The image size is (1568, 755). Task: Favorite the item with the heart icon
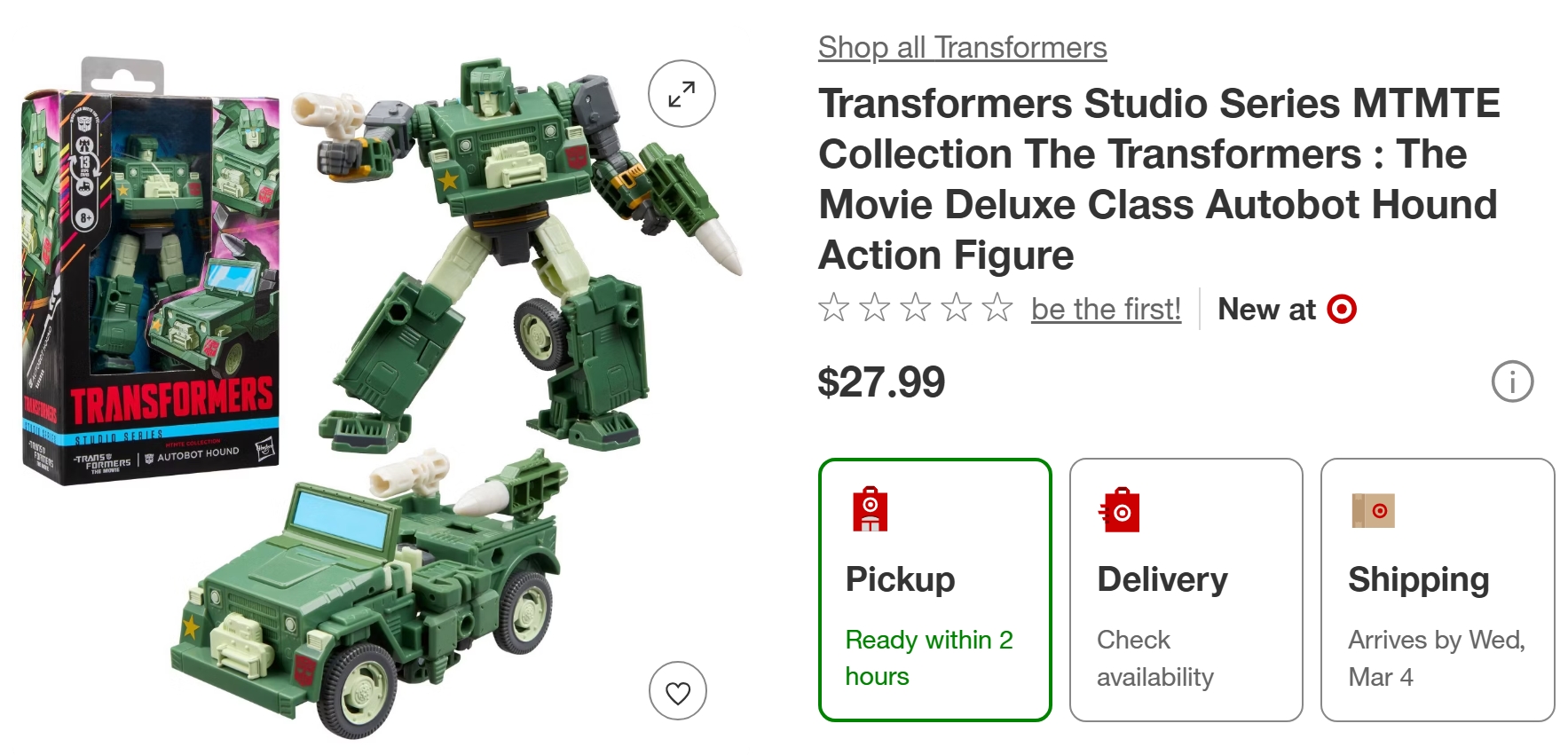click(x=678, y=691)
